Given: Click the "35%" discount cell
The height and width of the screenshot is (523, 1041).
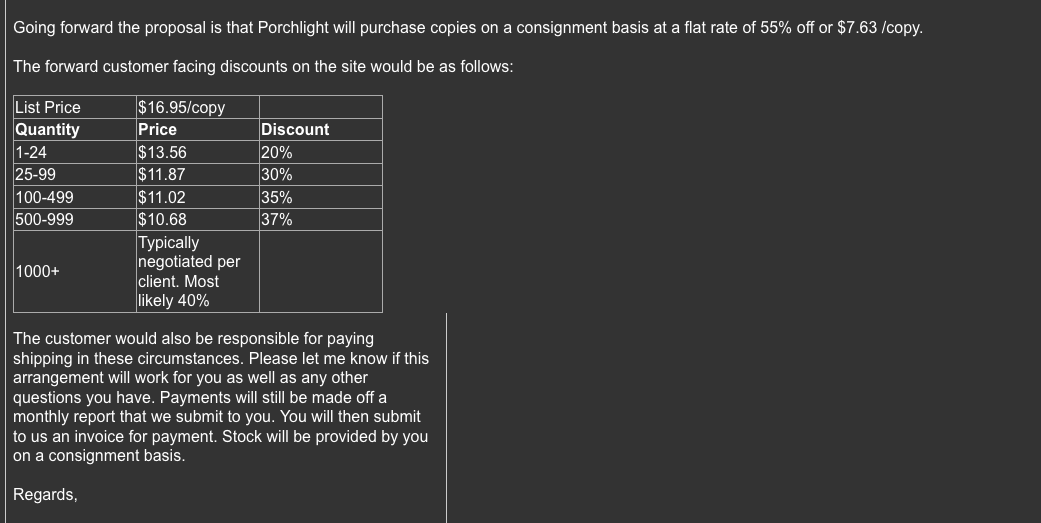Looking at the screenshot, I should [x=277, y=198].
